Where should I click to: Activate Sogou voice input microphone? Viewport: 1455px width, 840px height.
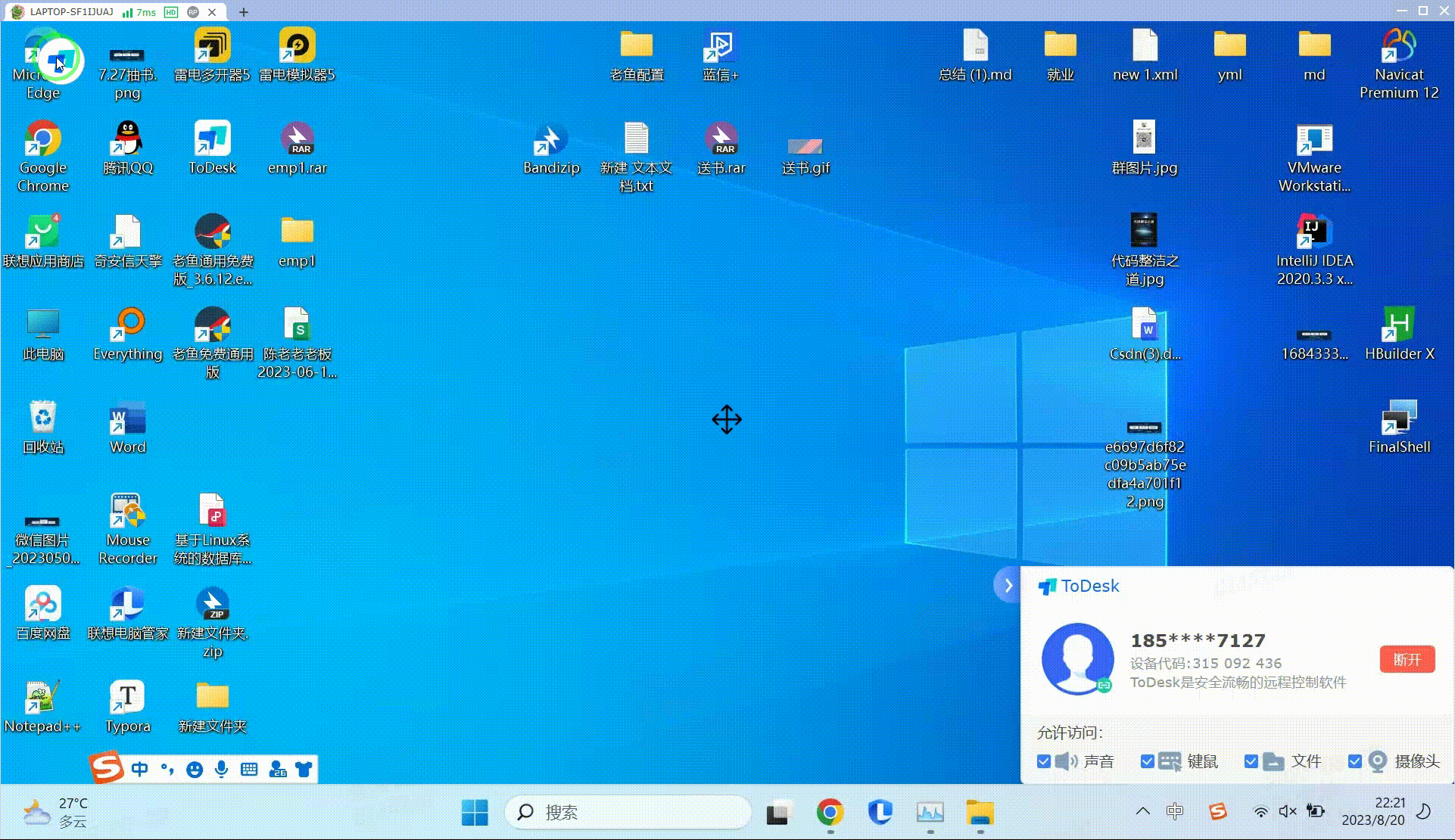221,770
